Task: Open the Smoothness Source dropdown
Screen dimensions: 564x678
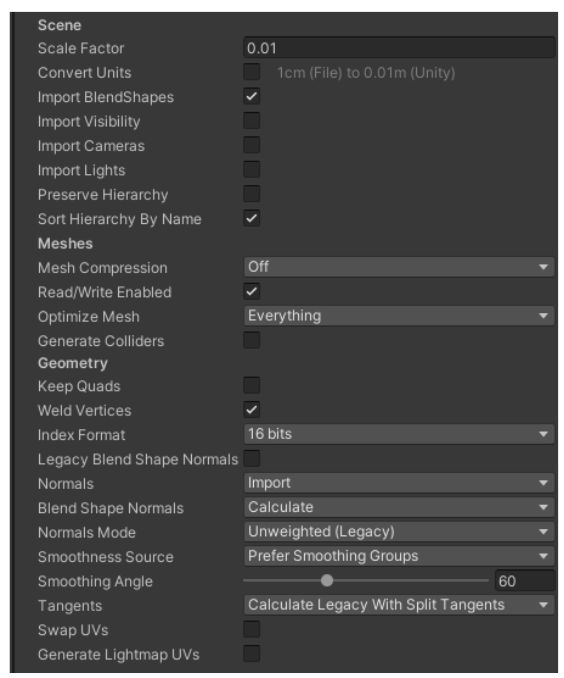Action: 399,556
